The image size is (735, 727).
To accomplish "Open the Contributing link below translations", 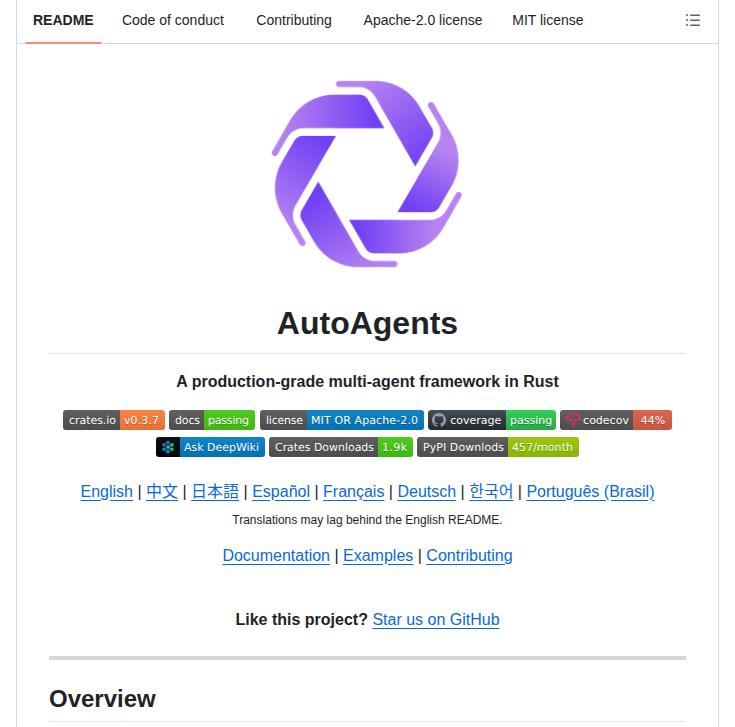I will [x=469, y=555].
